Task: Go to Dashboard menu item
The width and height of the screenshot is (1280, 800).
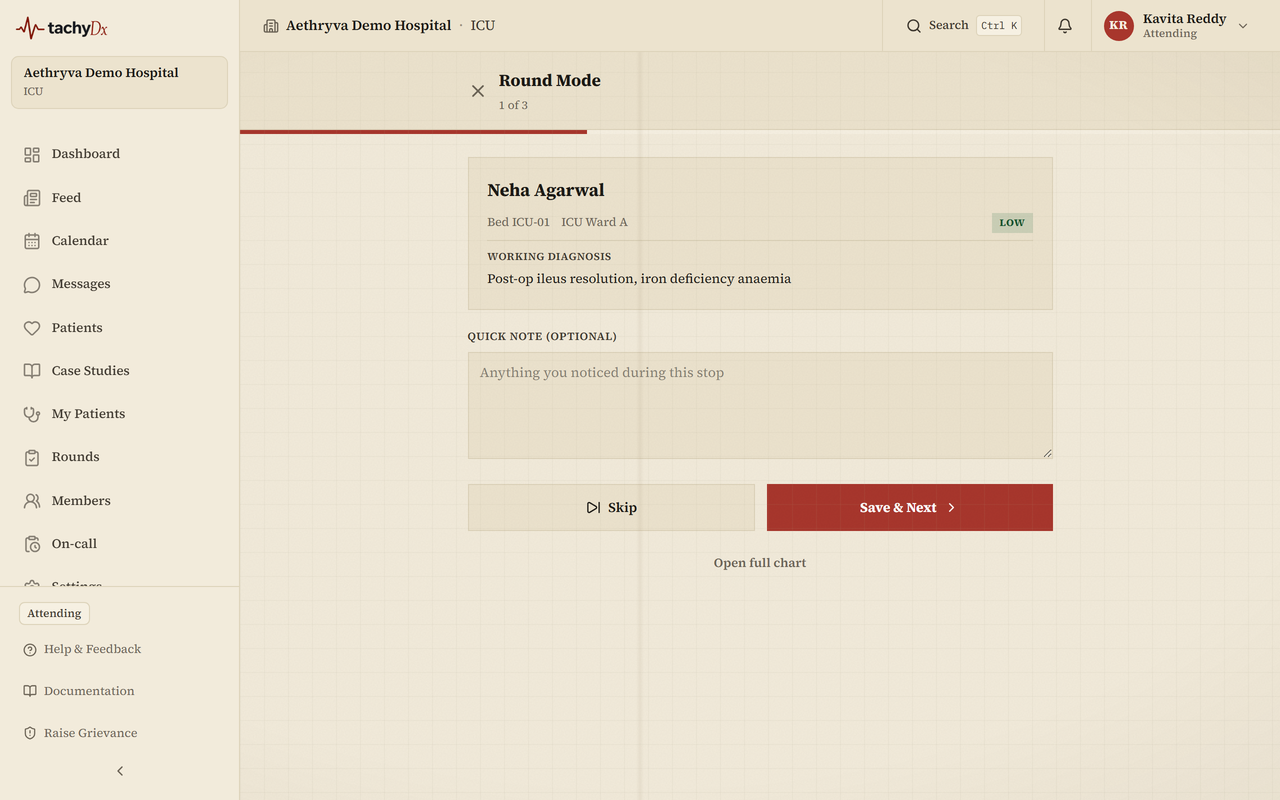Action: tap(119, 154)
